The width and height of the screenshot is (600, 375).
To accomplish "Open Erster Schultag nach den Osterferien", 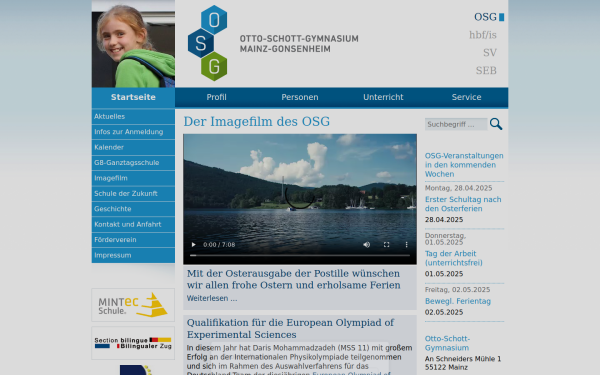I will pyautogui.click(x=463, y=204).
